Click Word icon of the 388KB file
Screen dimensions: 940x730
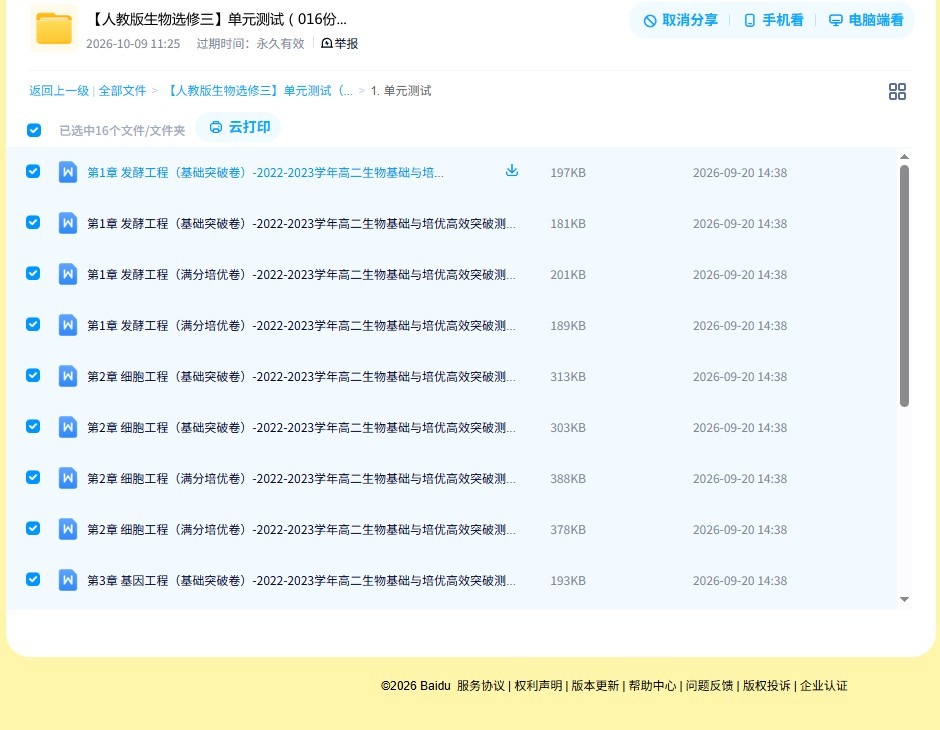[x=68, y=478]
